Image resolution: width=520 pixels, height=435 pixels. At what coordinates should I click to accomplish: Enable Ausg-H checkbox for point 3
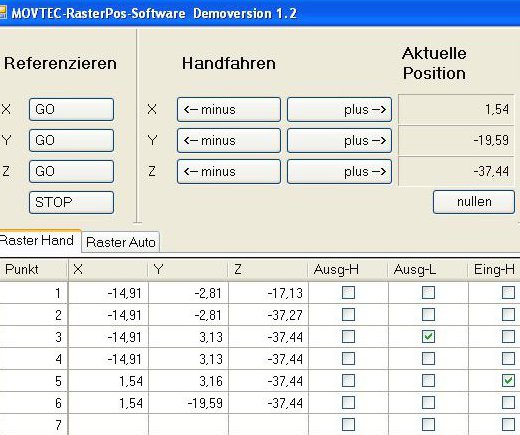point(348,337)
